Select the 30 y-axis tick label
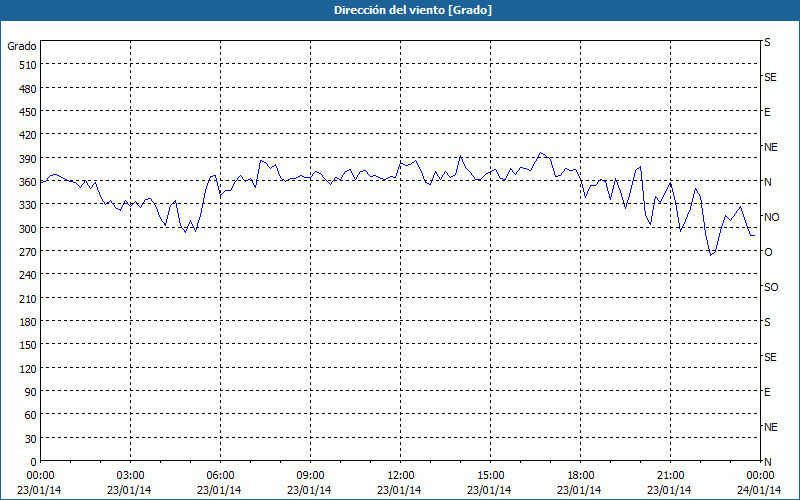The width and height of the screenshot is (800, 500). 31,439
